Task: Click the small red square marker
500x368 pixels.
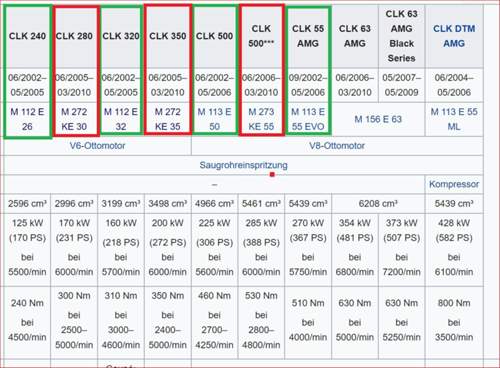Action: point(272,174)
